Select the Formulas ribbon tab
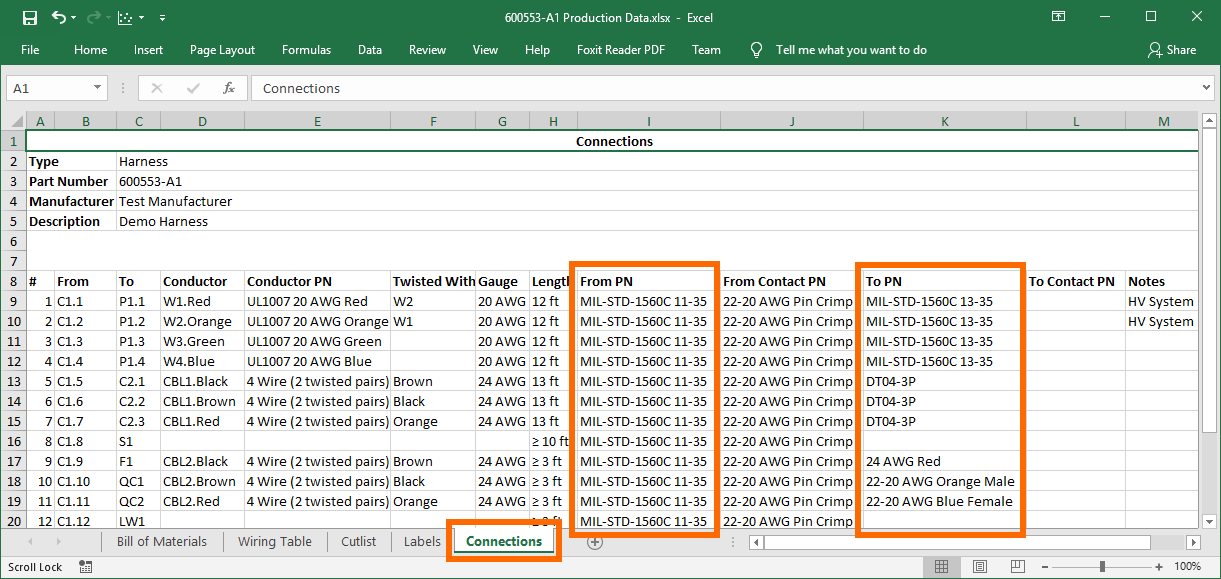This screenshot has width=1221, height=579. point(306,50)
